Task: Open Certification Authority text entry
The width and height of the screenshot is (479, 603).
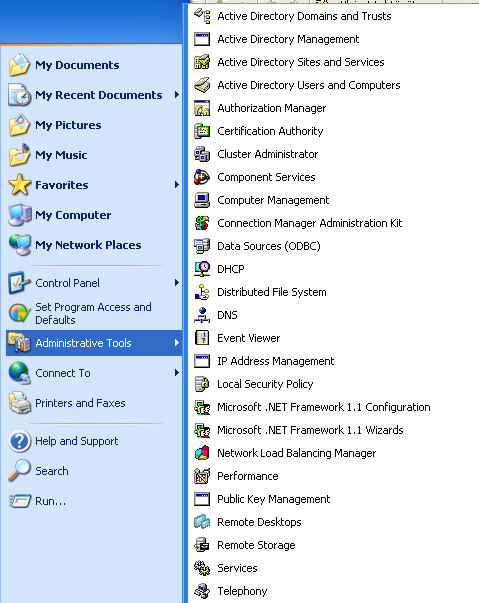Action: [270, 131]
